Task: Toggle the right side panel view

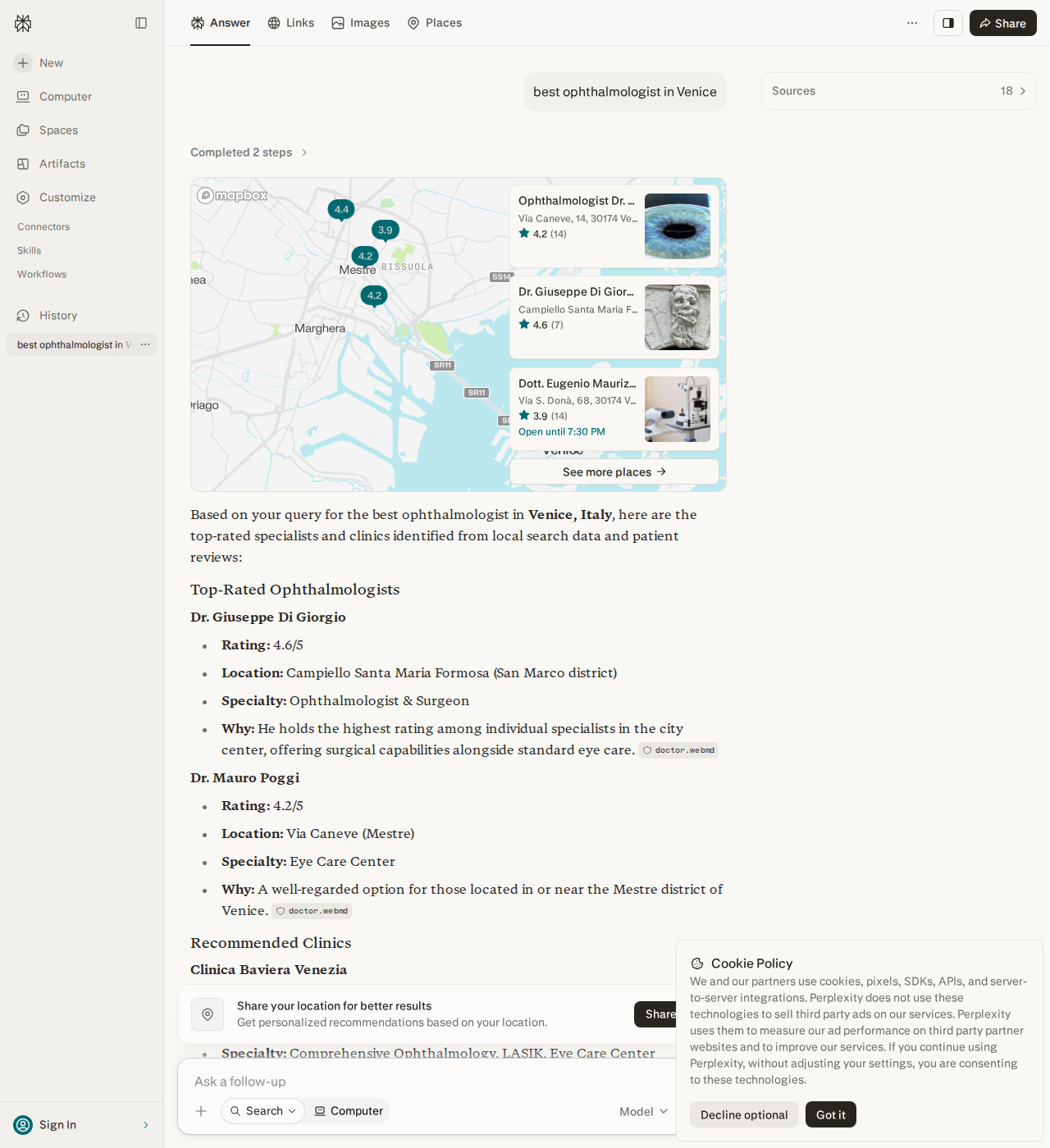Action: [948, 23]
